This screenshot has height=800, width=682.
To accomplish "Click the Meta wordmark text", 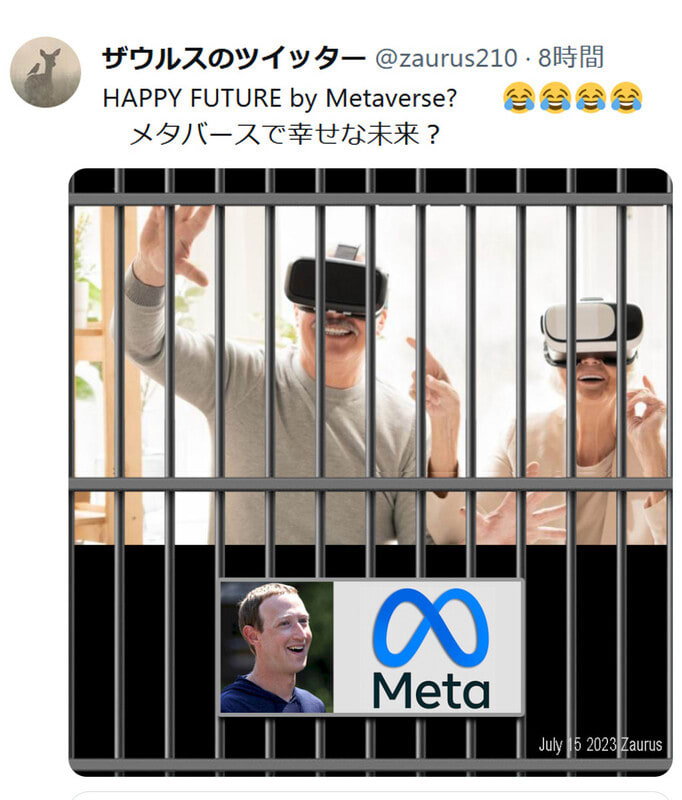I will pos(432,689).
